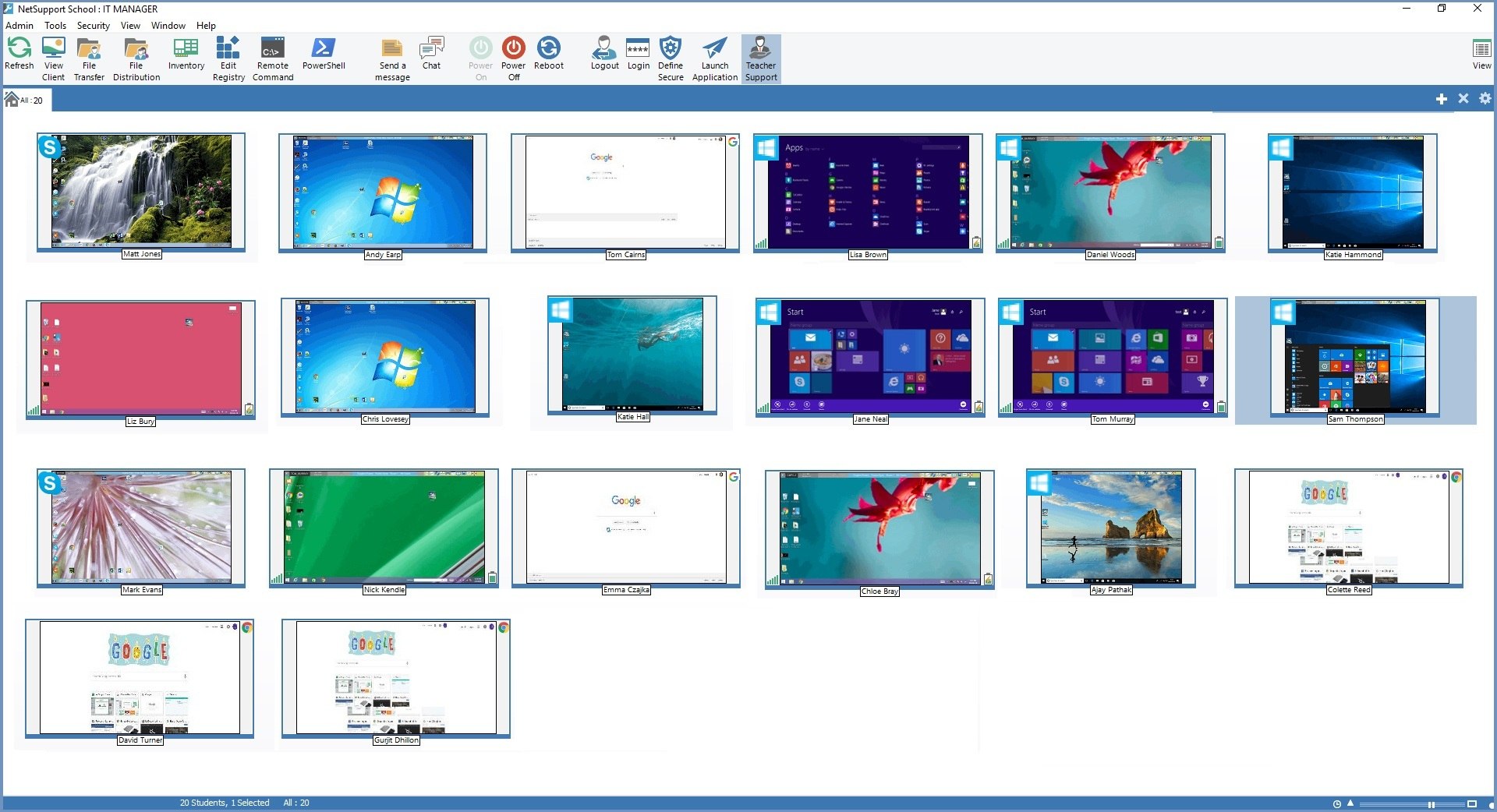The height and width of the screenshot is (812, 1497).
Task: Click the thumbnail size slider handle
Action: 1431,803
